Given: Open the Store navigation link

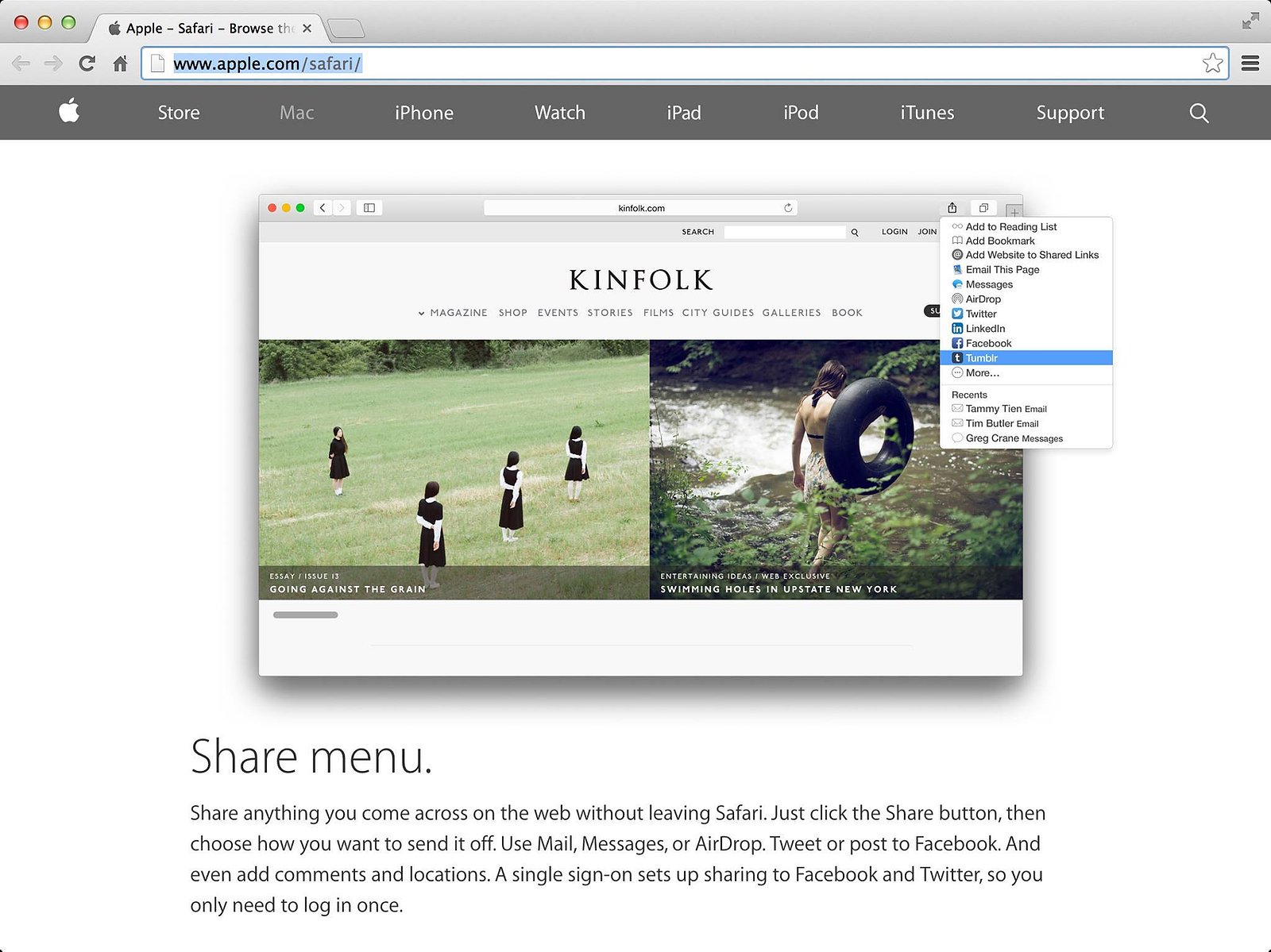Looking at the screenshot, I should pos(179,113).
